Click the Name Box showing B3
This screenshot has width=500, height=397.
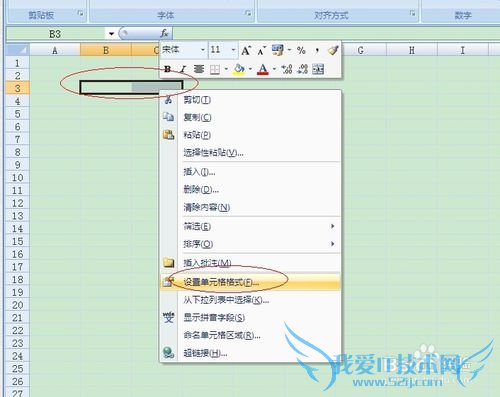click(55, 34)
